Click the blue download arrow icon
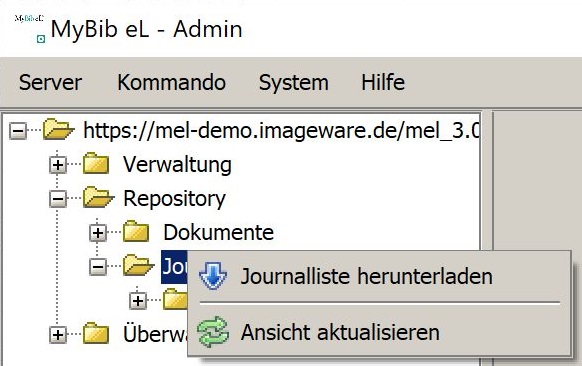 (213, 276)
